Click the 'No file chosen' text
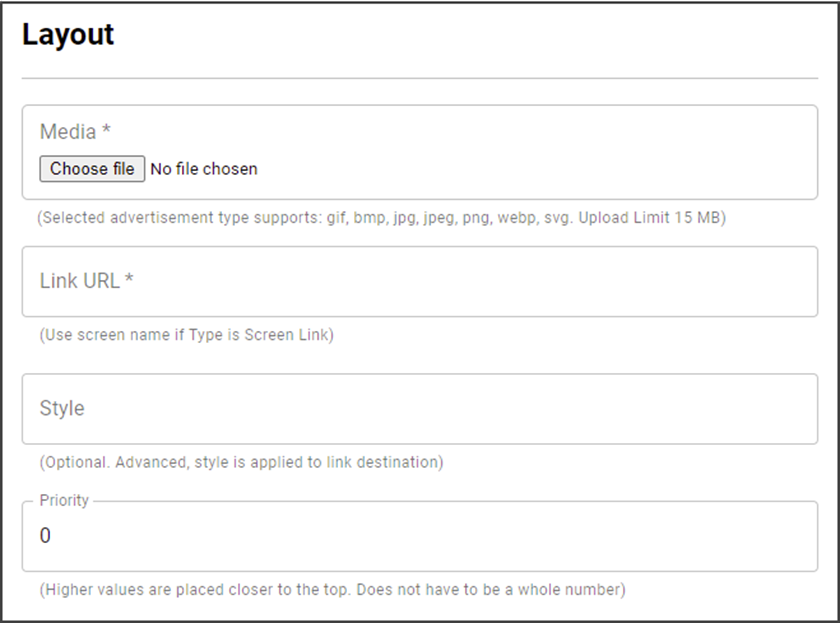The height and width of the screenshot is (623, 840). pos(203,169)
